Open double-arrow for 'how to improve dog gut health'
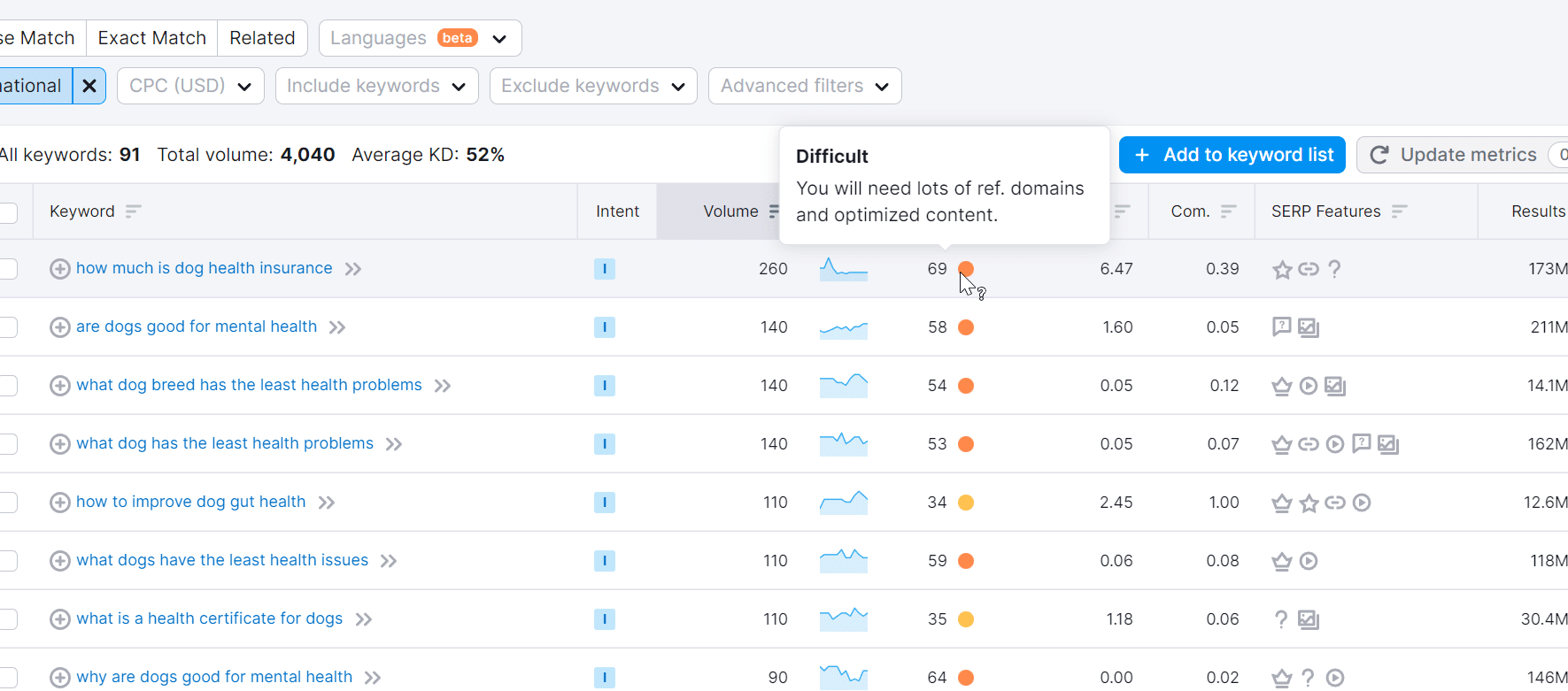This screenshot has width=1568, height=691. pos(327,503)
